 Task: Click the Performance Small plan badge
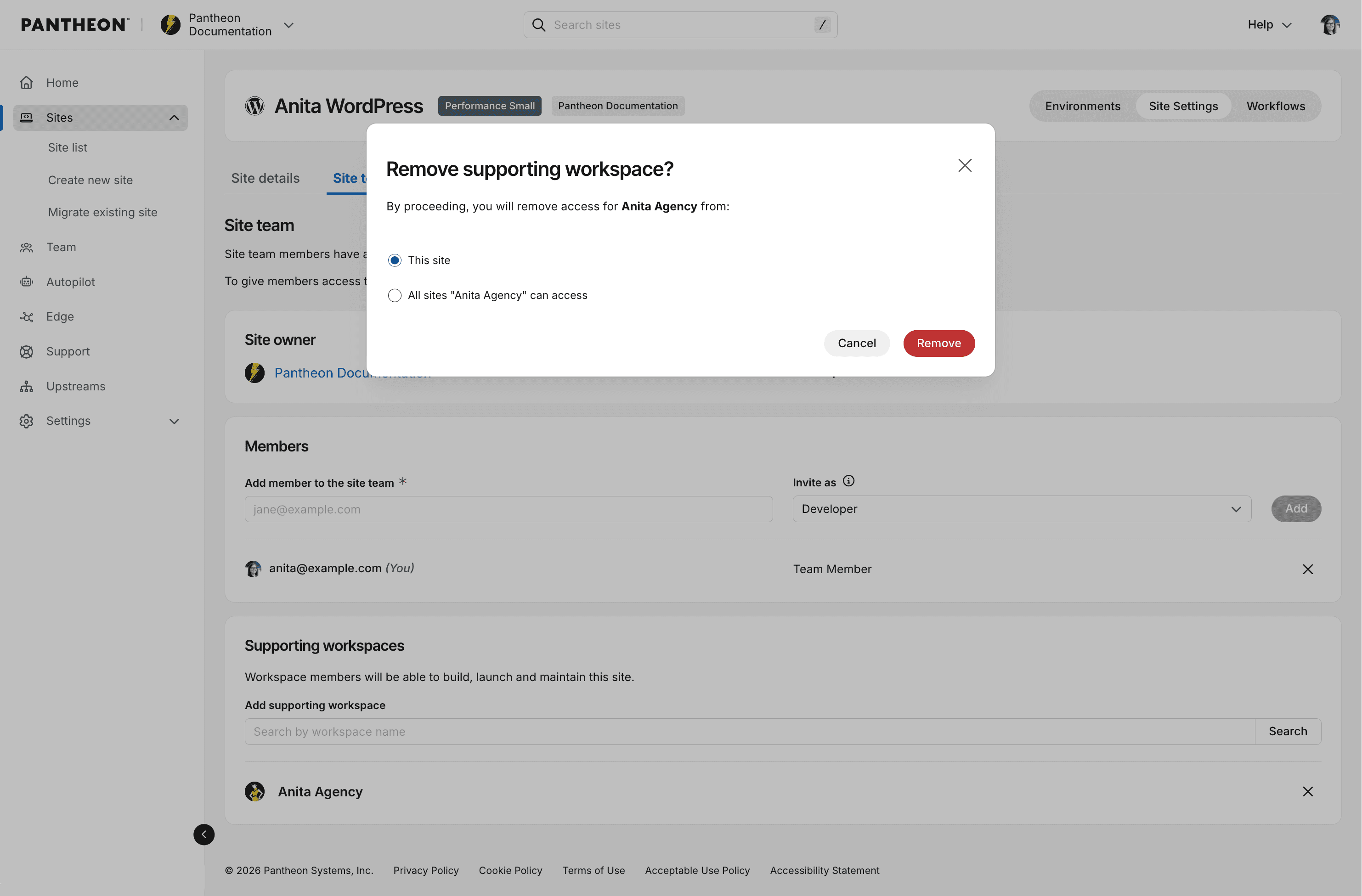click(490, 106)
